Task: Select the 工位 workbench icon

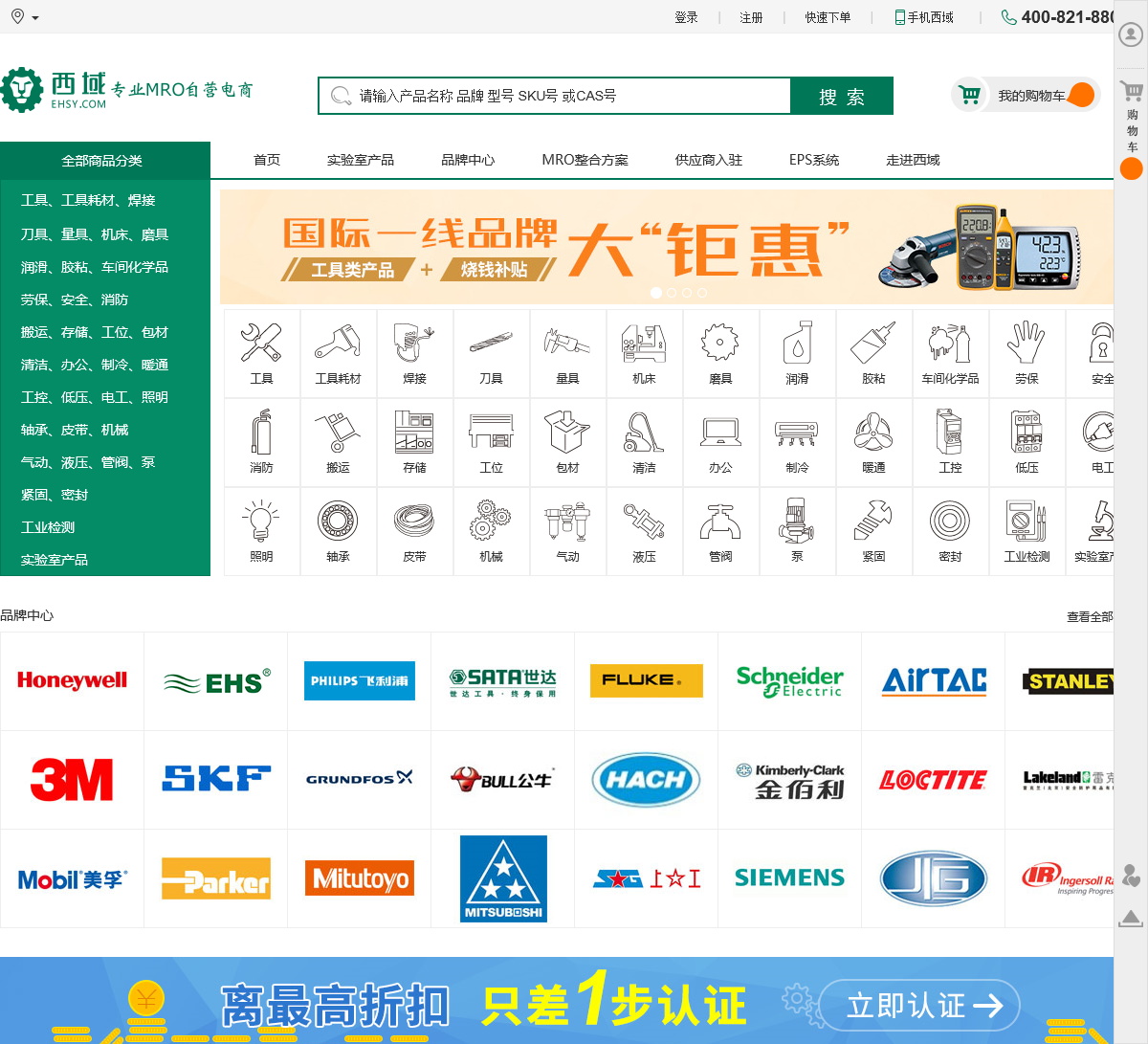Action: [491, 432]
